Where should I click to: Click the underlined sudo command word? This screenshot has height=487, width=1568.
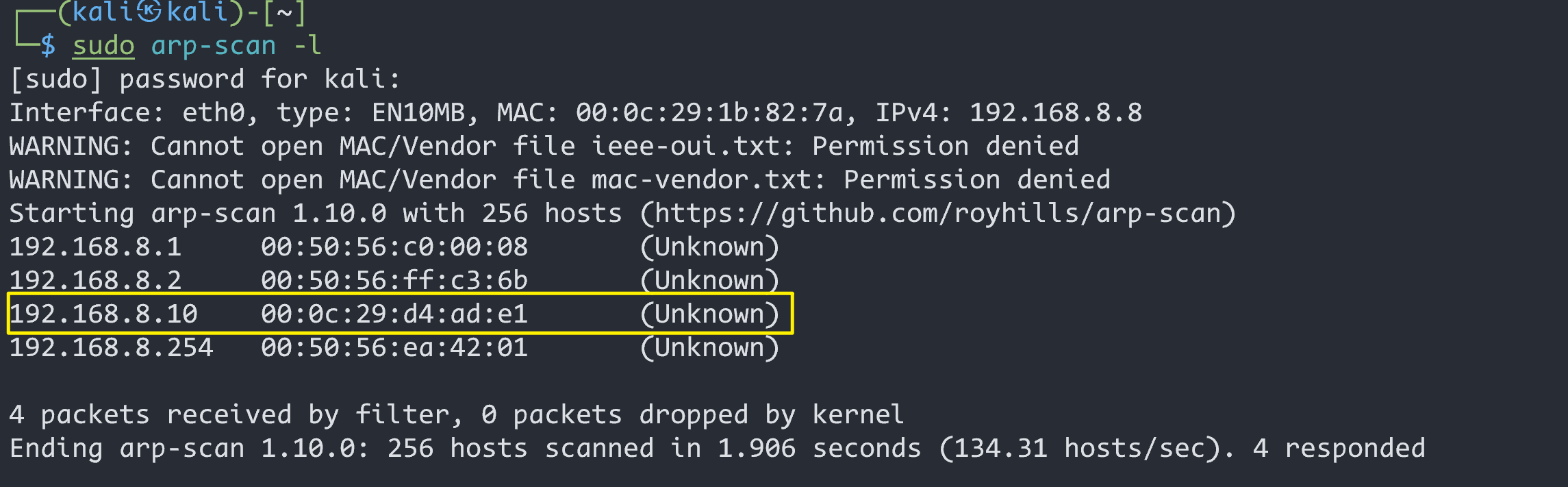pyautogui.click(x=103, y=46)
